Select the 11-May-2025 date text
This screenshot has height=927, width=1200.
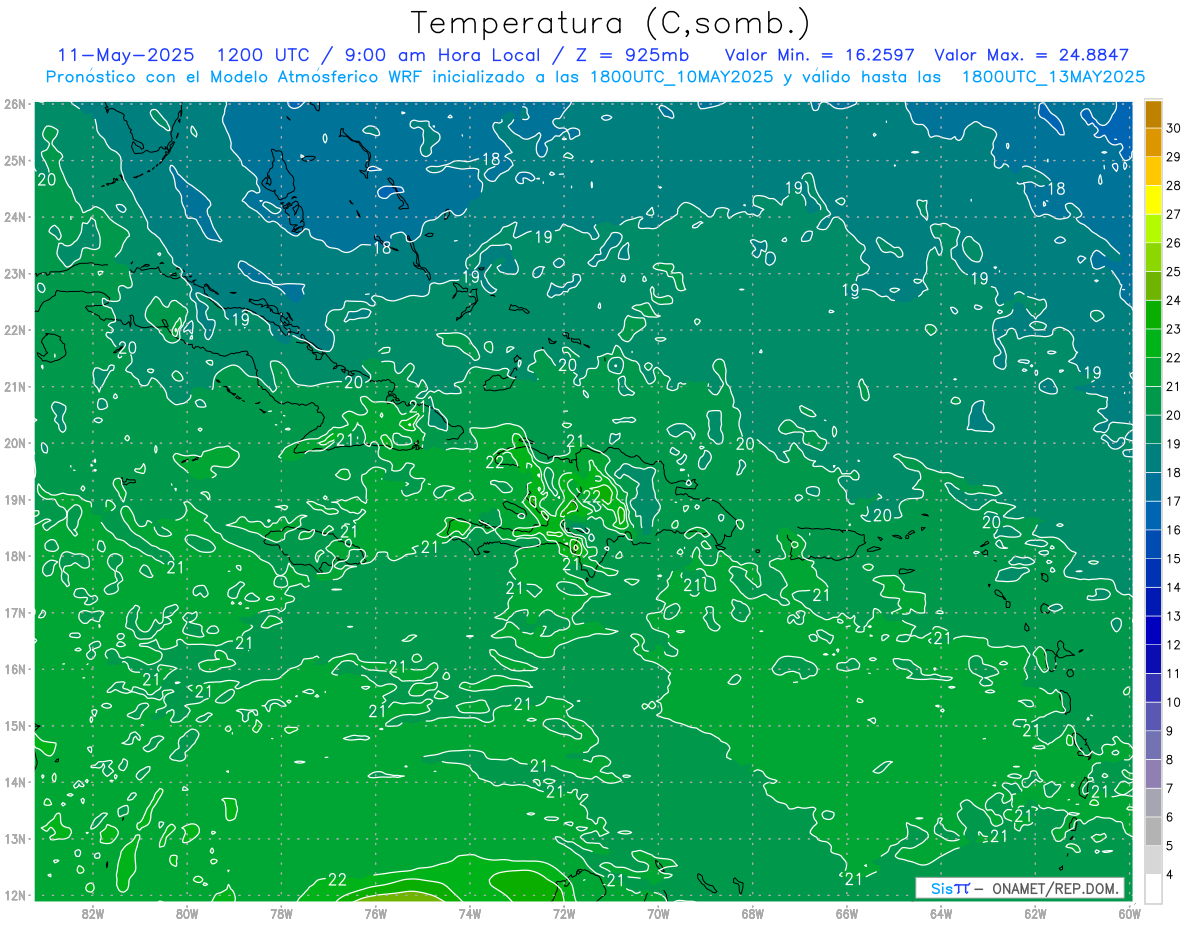tap(125, 55)
